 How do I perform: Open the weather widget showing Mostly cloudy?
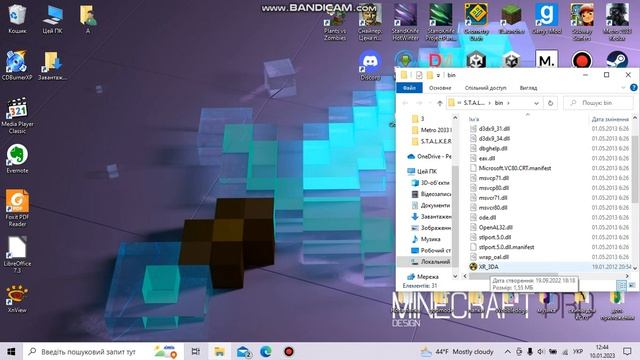(457, 351)
